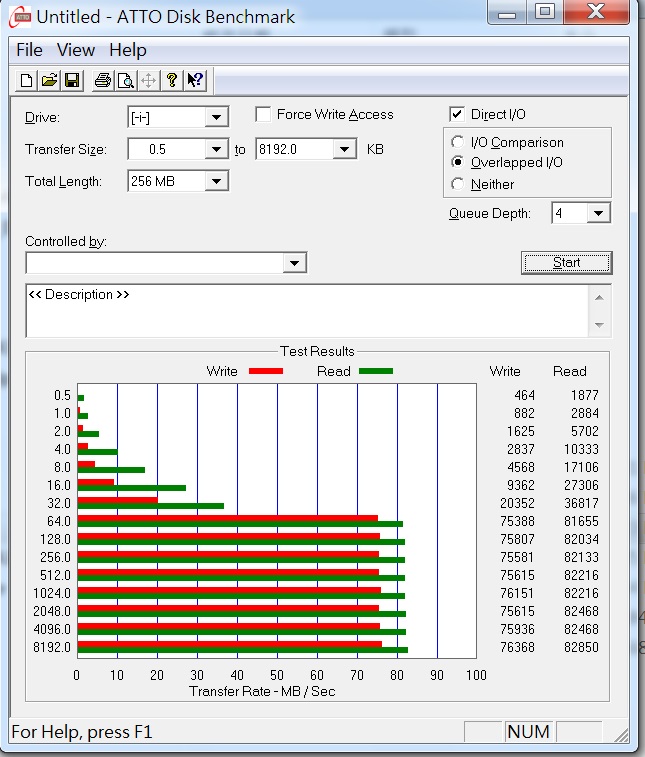The image size is (645, 757).
Task: Open the Drive dropdown
Action: pyautogui.click(x=216, y=117)
